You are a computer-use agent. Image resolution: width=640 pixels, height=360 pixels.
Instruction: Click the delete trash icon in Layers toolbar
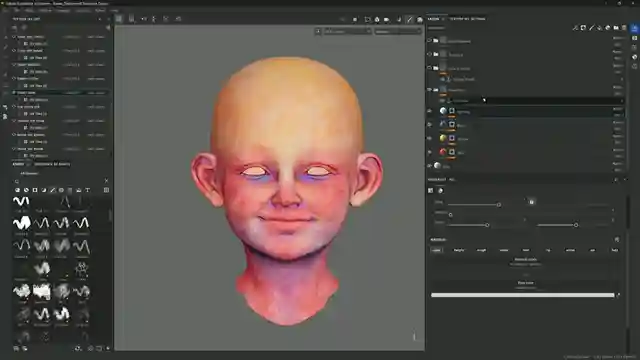click(x=624, y=28)
